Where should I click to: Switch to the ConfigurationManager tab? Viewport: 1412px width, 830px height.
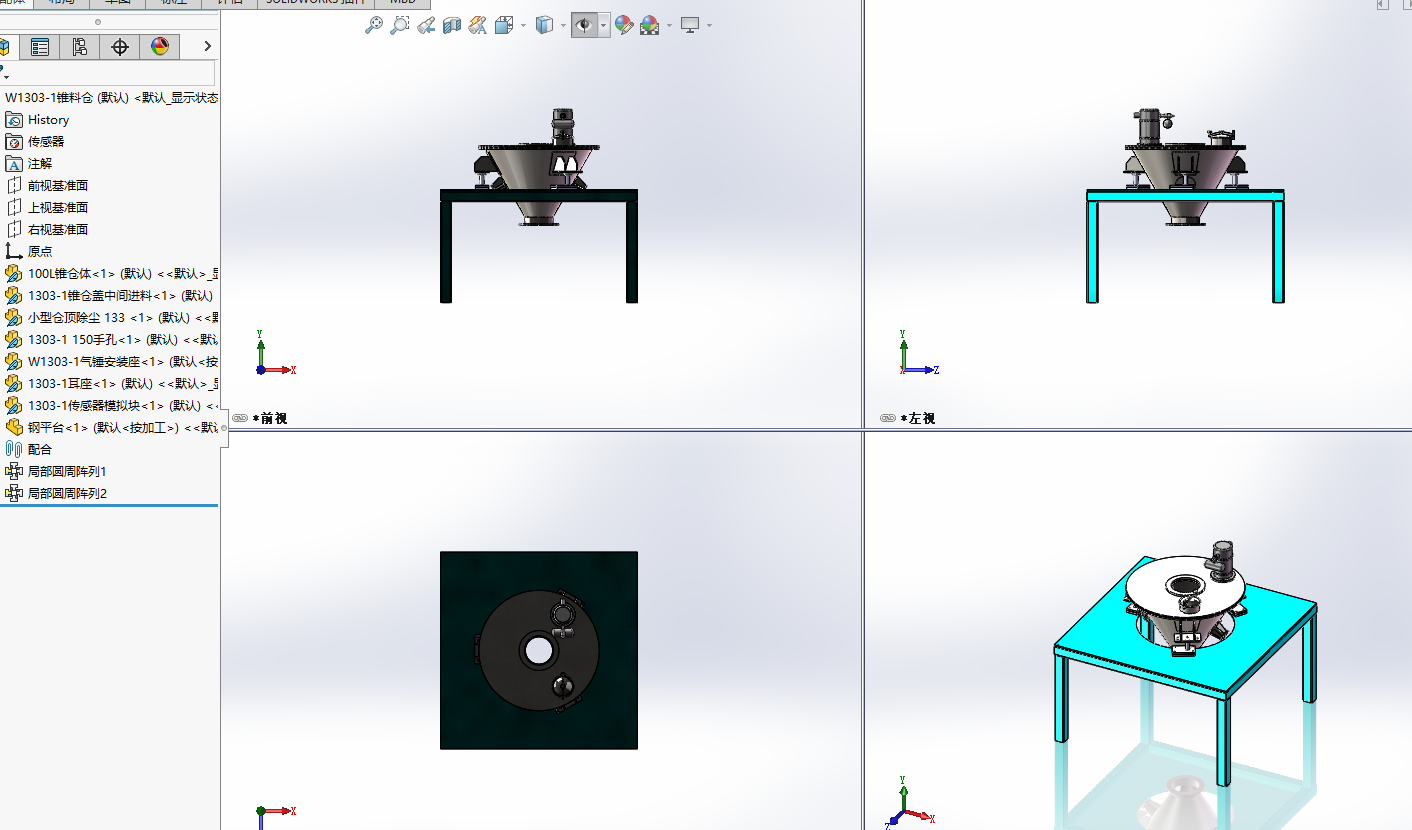80,46
